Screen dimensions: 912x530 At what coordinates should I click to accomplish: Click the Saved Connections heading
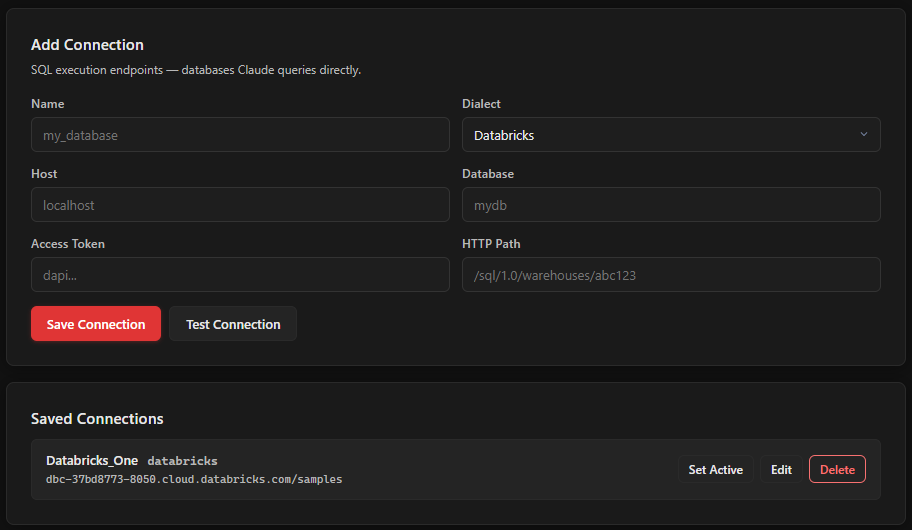97,419
